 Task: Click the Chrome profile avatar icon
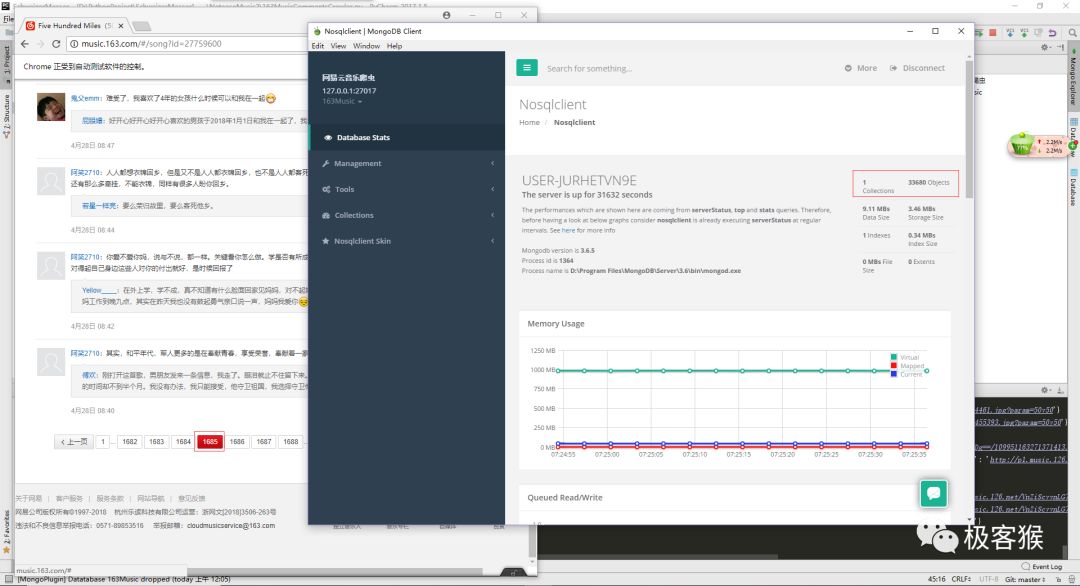pyautogui.click(x=446, y=14)
